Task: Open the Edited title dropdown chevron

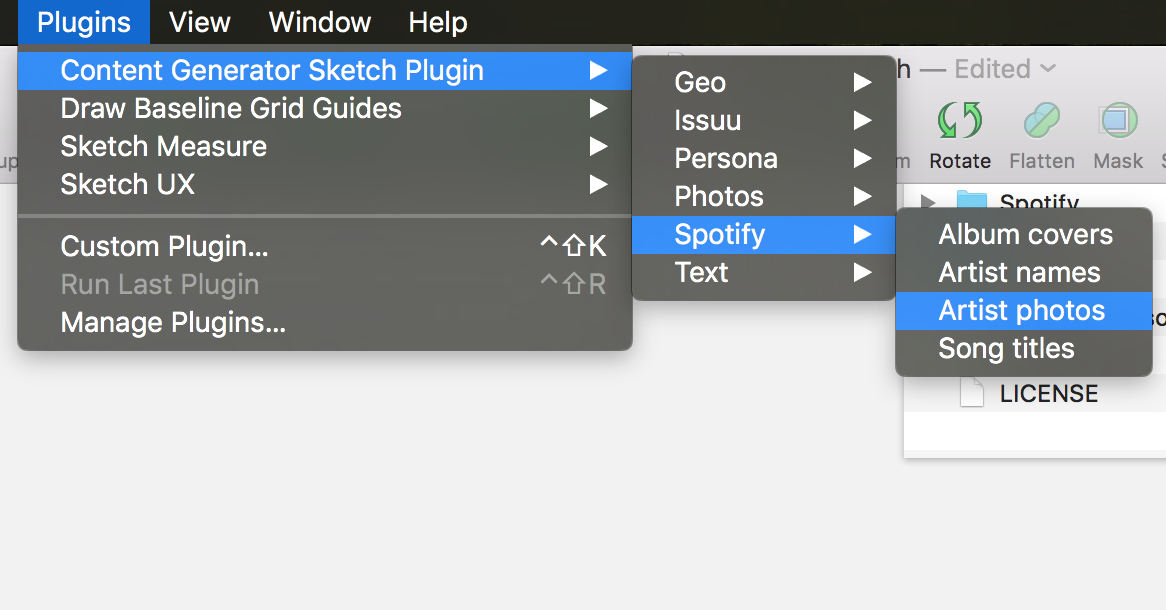Action: pyautogui.click(x=1048, y=69)
